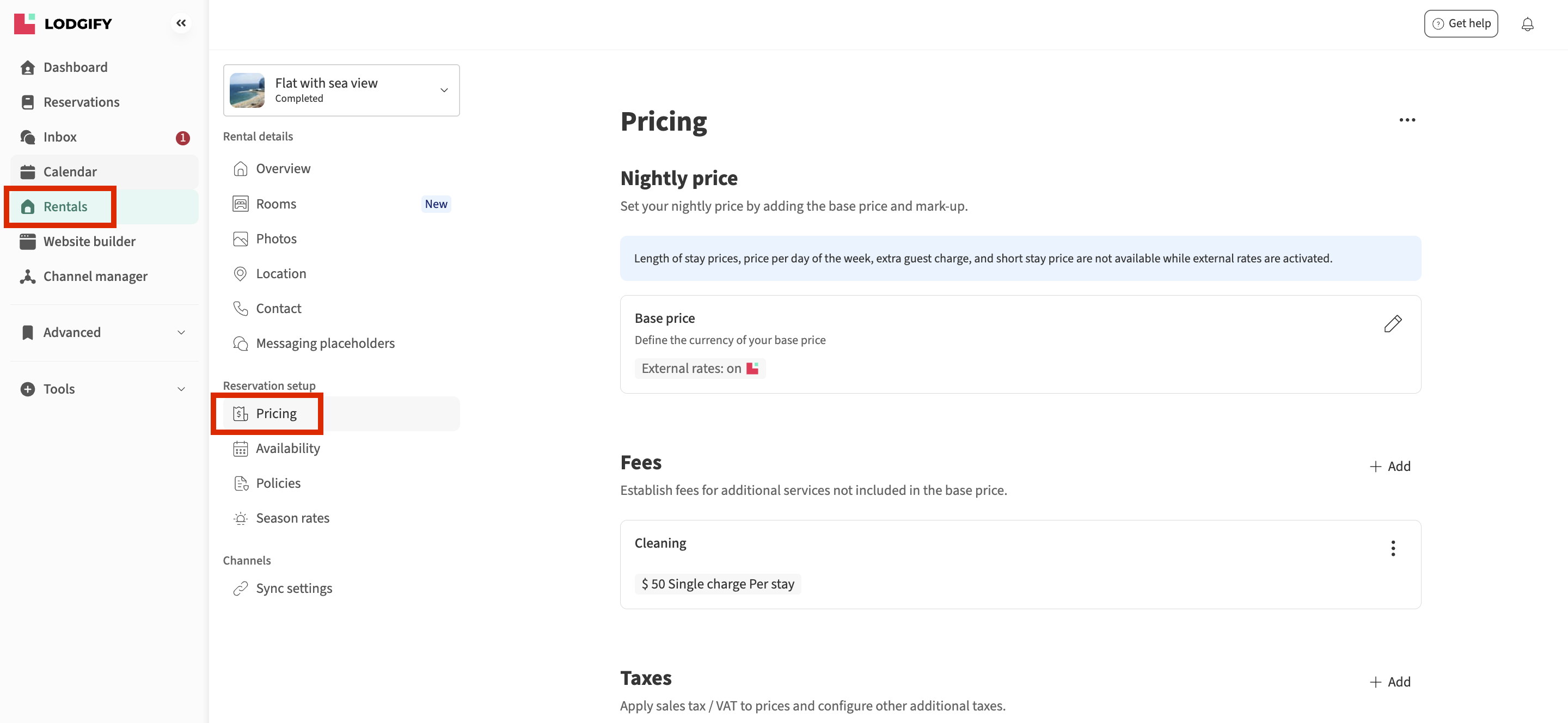Add a new tax

pyautogui.click(x=1389, y=682)
